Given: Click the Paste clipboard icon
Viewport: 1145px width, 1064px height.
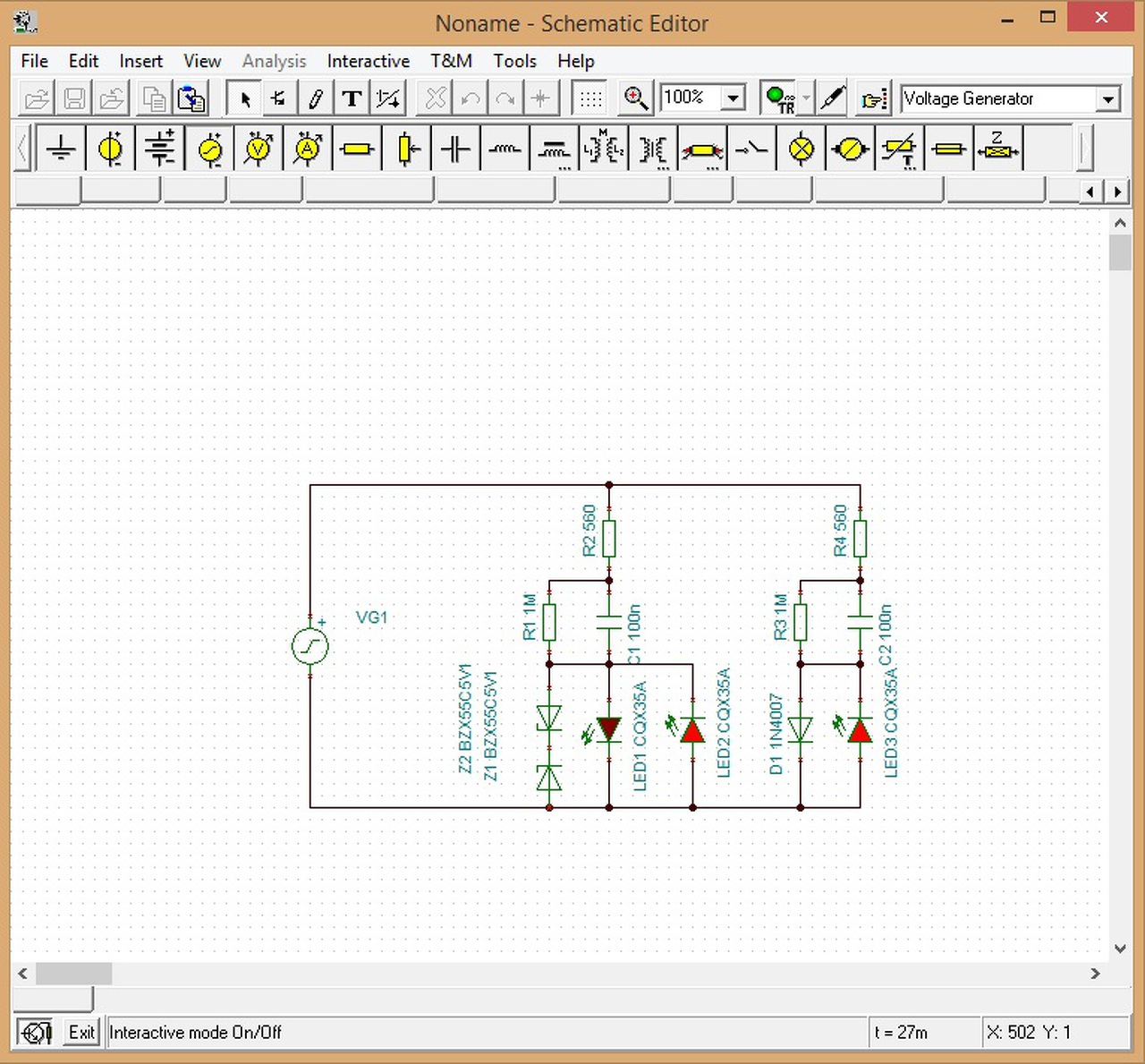Looking at the screenshot, I should (x=191, y=98).
